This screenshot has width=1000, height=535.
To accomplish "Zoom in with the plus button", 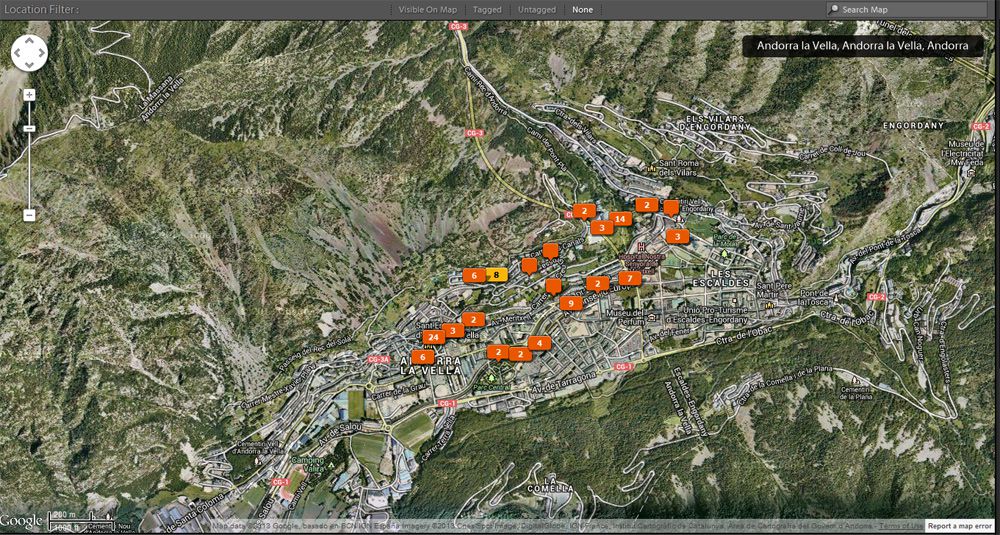I will tap(29, 95).
